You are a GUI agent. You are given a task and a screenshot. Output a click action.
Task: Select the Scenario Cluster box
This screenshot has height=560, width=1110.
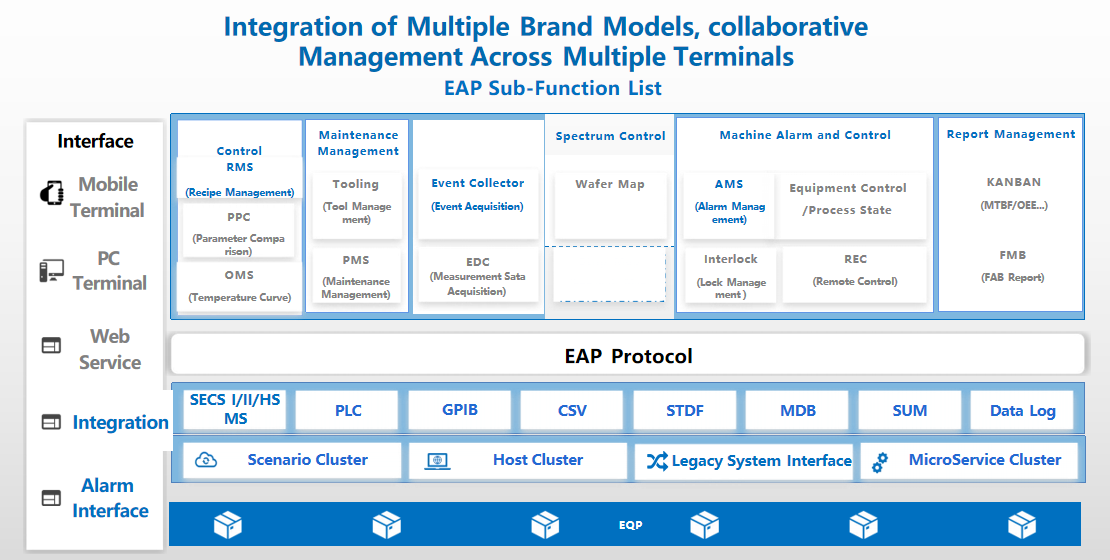(292, 461)
